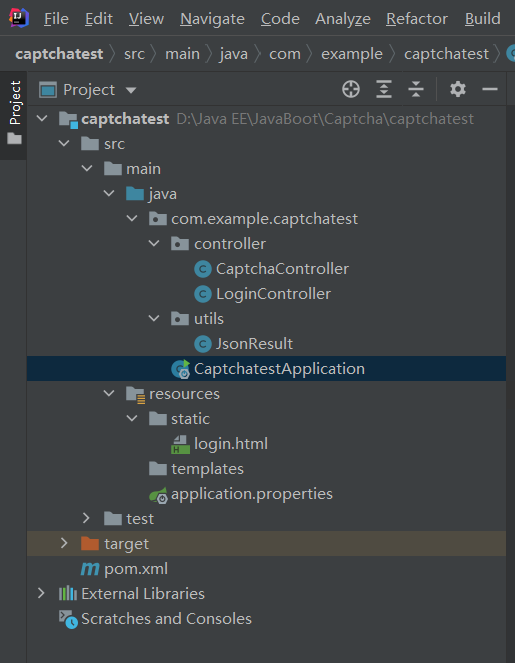Click the src breadcrumb
Viewport: 515px width, 663px height.
pyautogui.click(x=134, y=54)
